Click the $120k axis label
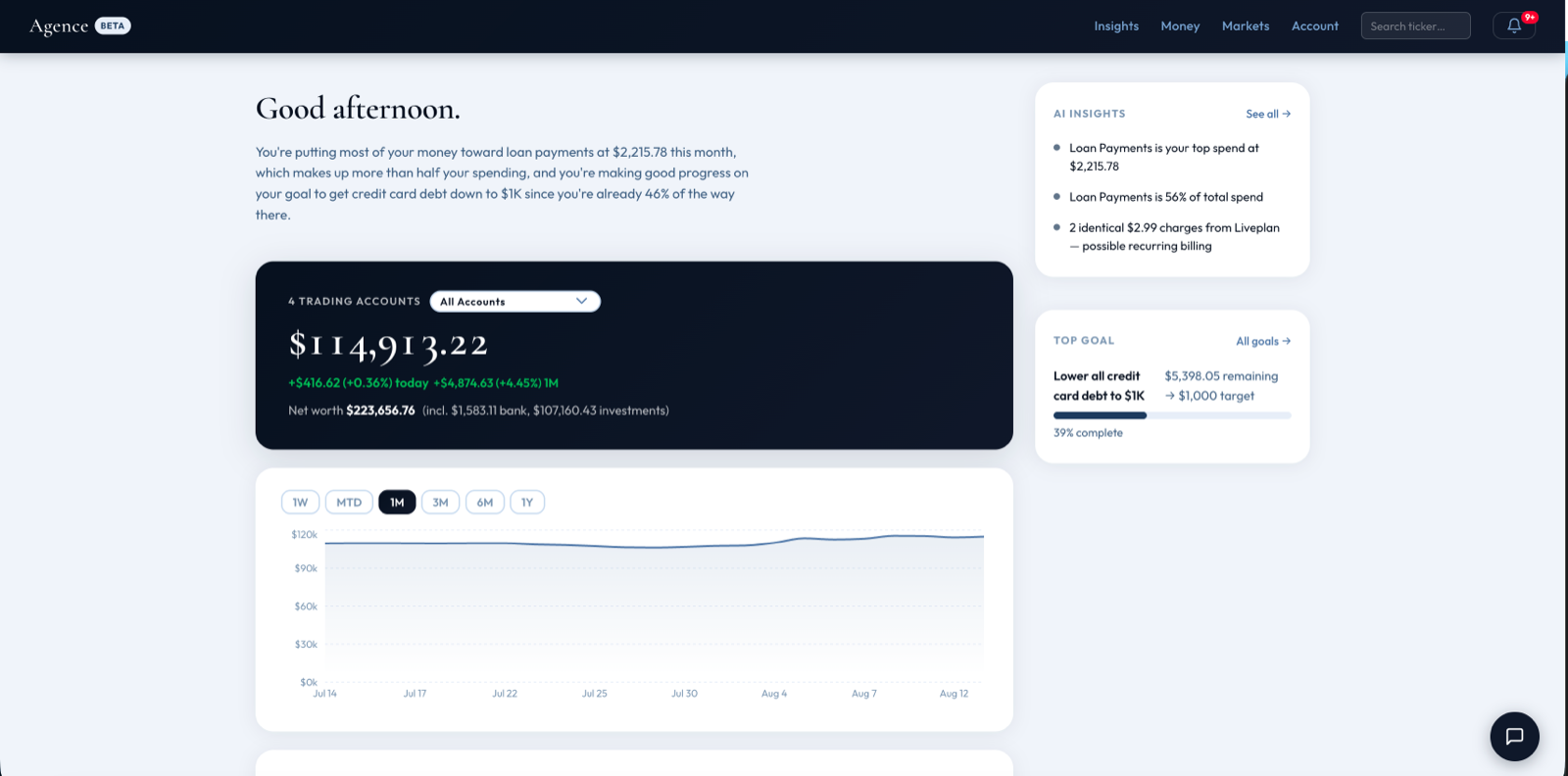 click(304, 534)
